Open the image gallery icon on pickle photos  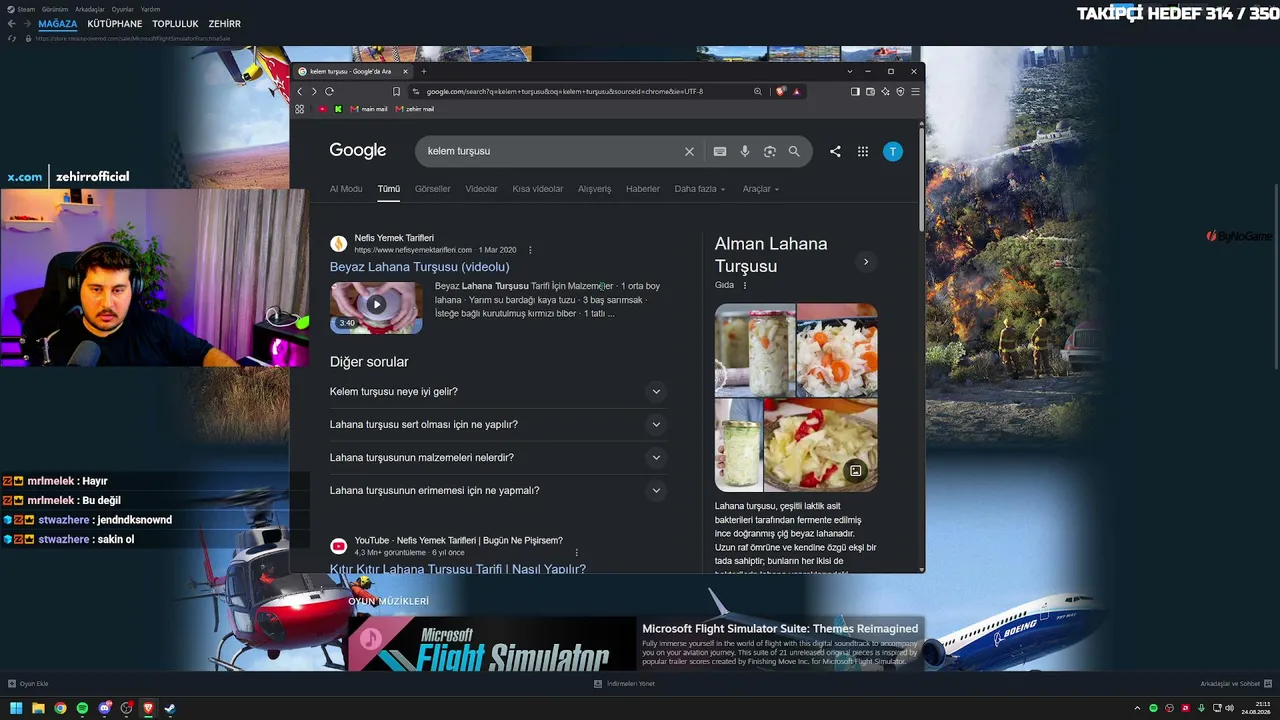coord(856,470)
